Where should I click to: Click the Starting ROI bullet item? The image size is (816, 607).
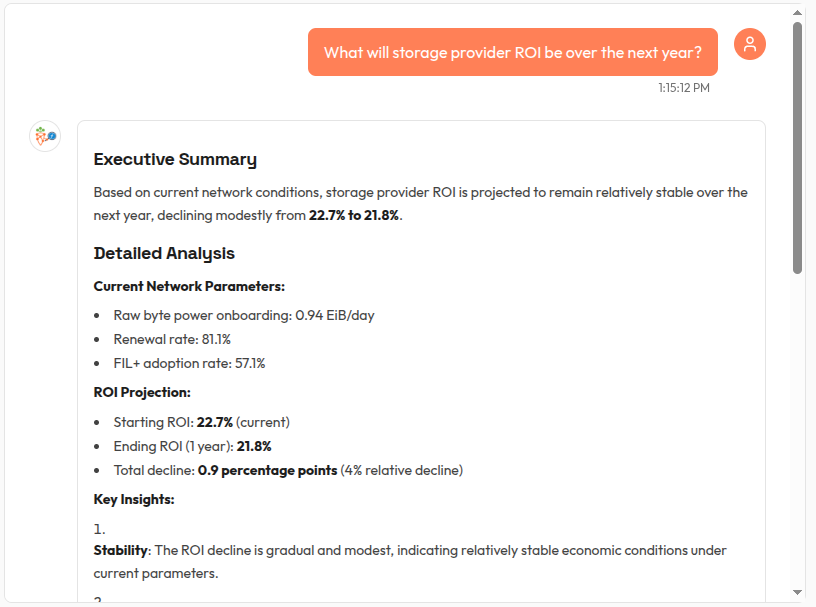(201, 422)
